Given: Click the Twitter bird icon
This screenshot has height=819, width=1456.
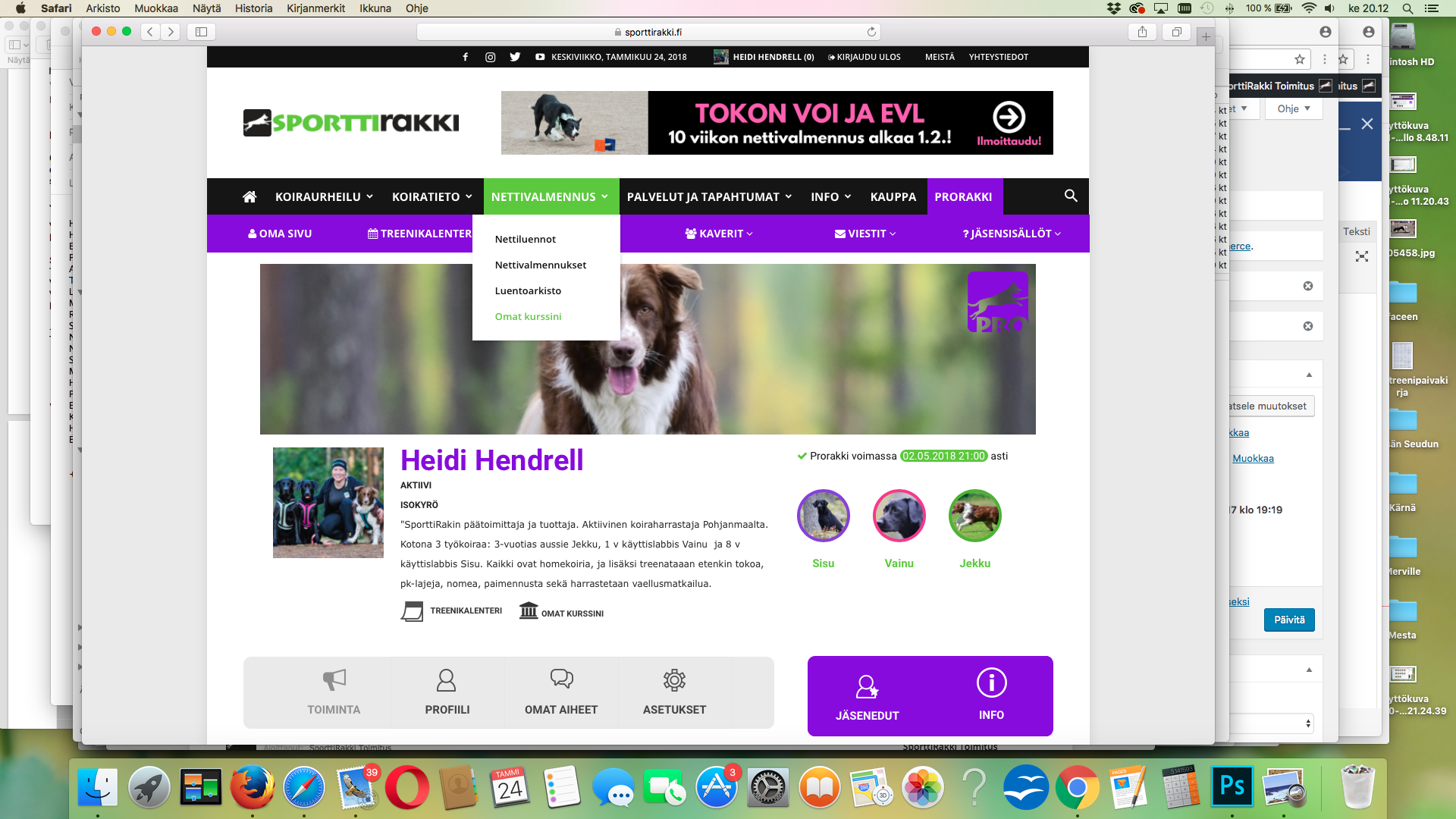Looking at the screenshot, I should coord(515,57).
